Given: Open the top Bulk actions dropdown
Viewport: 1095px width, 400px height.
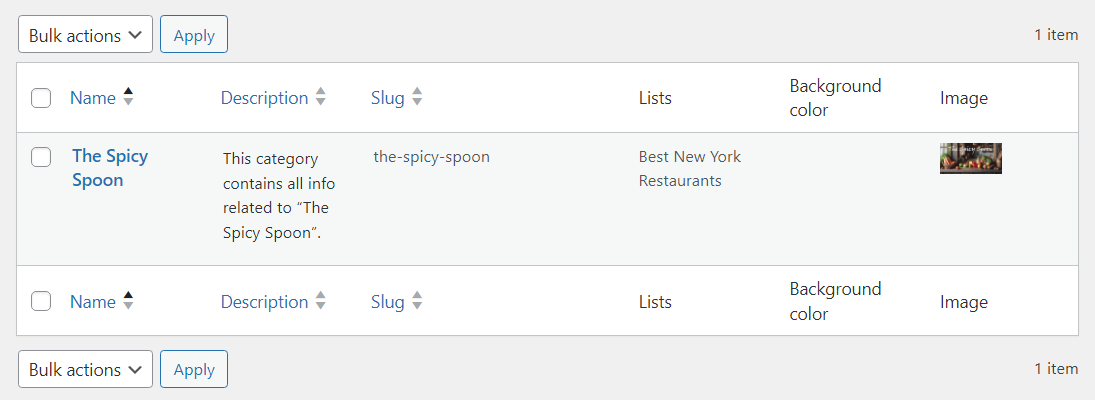Looking at the screenshot, I should click(85, 34).
